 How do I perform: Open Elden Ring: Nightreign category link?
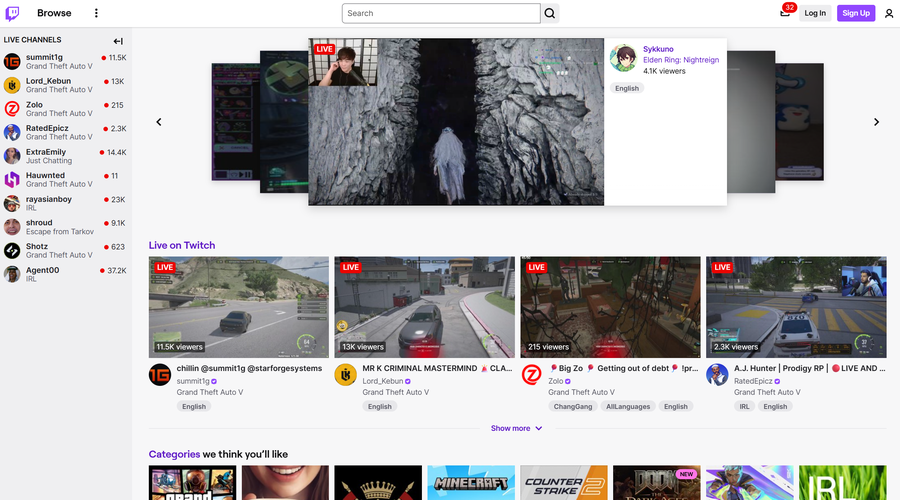(x=681, y=60)
